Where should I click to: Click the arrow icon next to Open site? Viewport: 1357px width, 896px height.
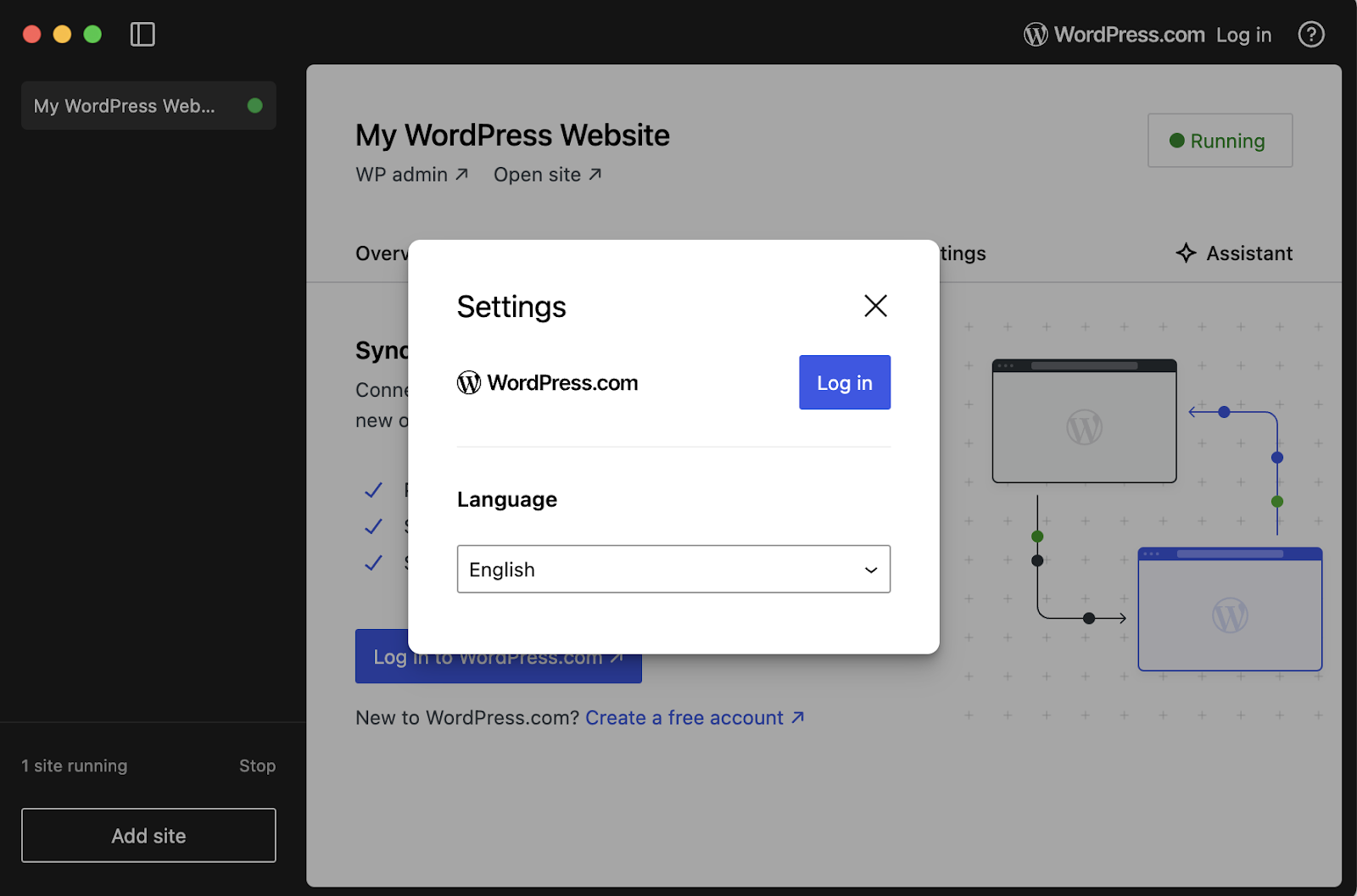click(596, 173)
